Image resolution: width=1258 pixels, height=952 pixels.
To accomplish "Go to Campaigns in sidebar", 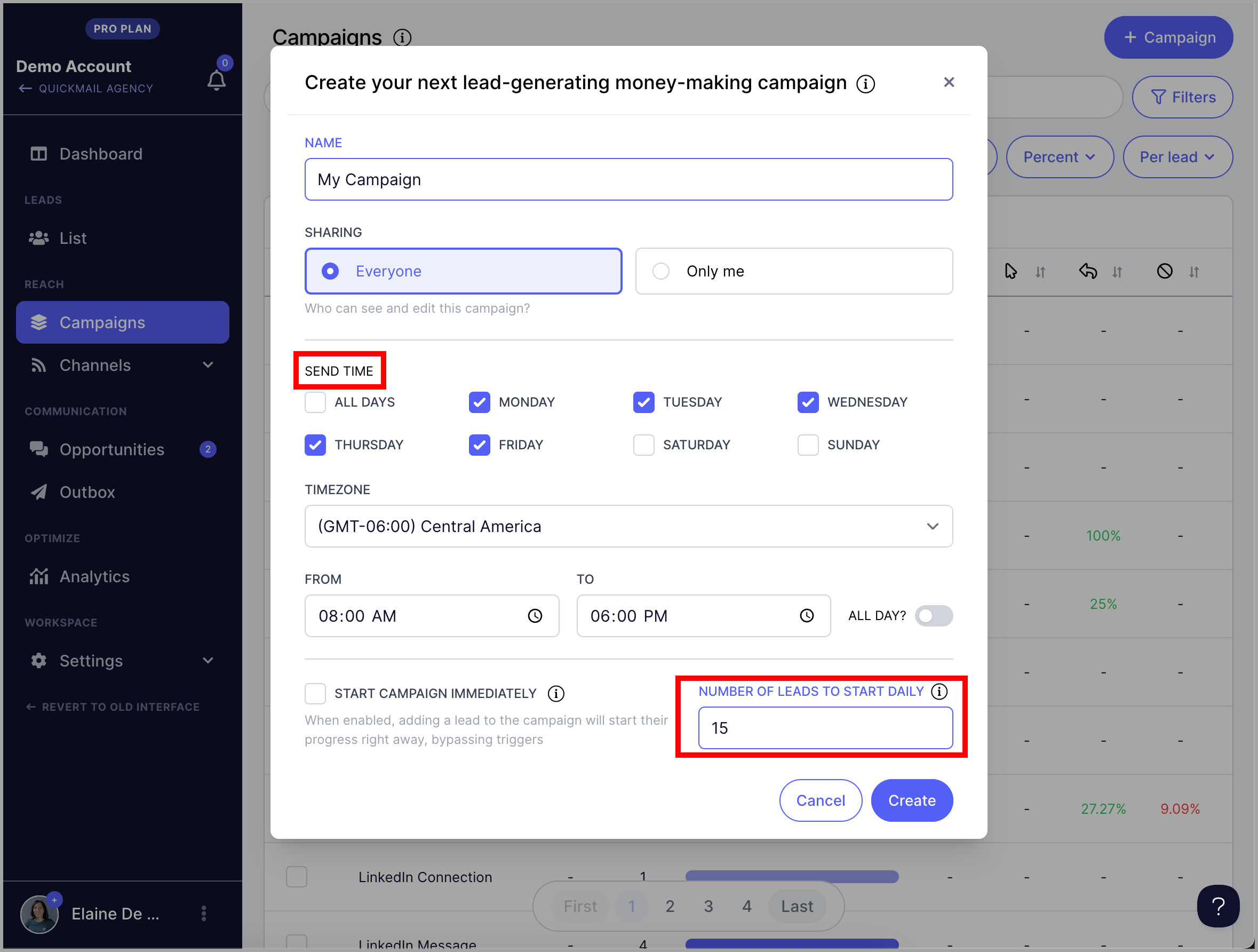I will (122, 322).
